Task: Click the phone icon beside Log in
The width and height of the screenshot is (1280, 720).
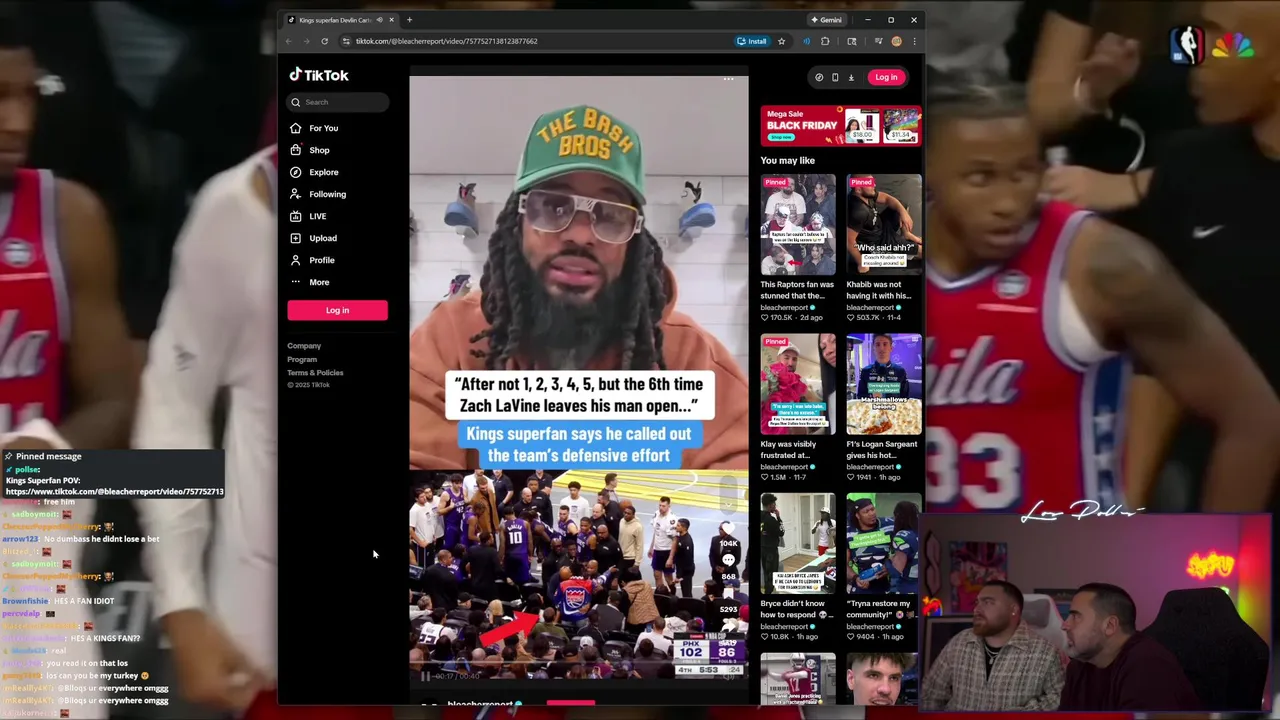Action: (835, 77)
